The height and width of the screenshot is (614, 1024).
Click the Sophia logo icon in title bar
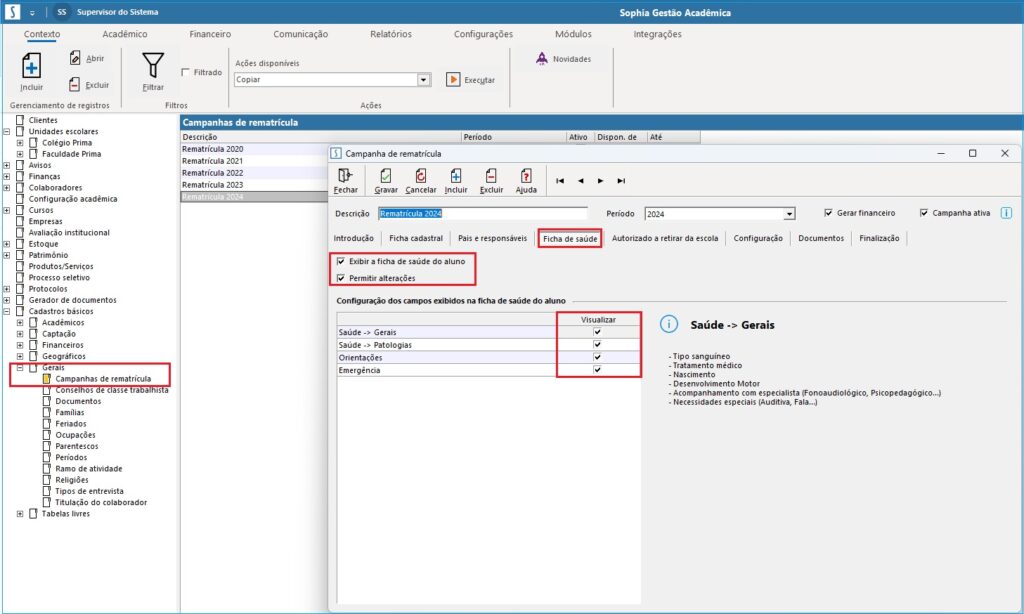tap(12, 12)
